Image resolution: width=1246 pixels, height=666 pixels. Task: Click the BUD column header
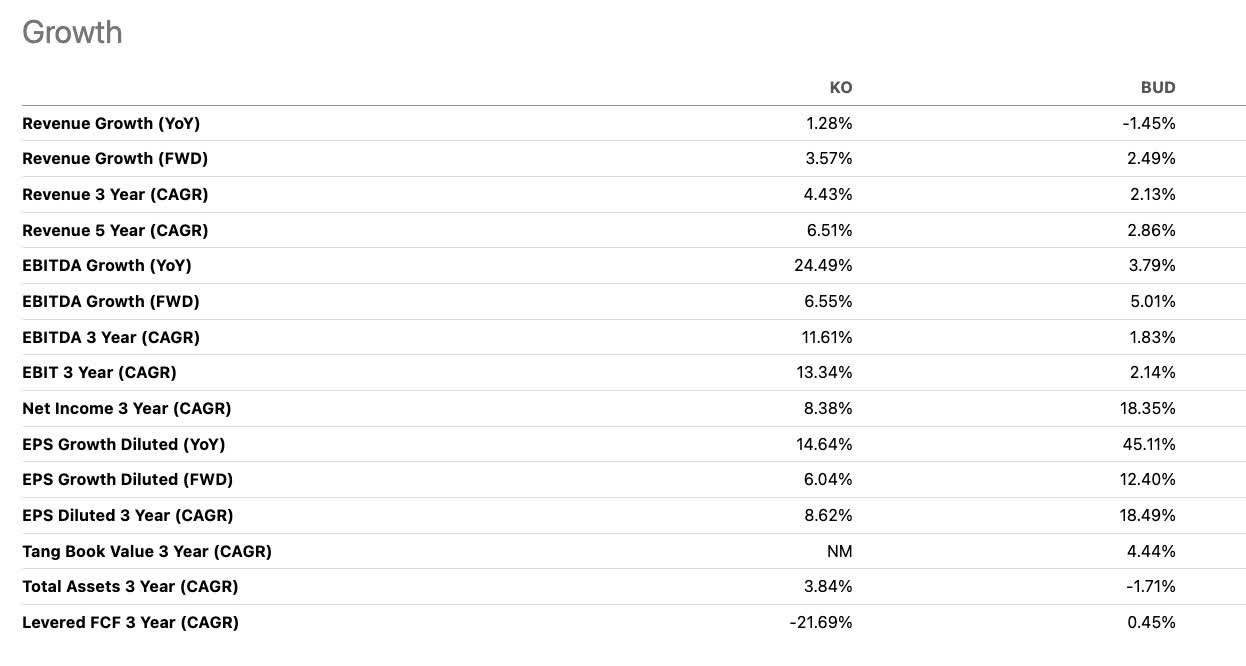(1158, 87)
